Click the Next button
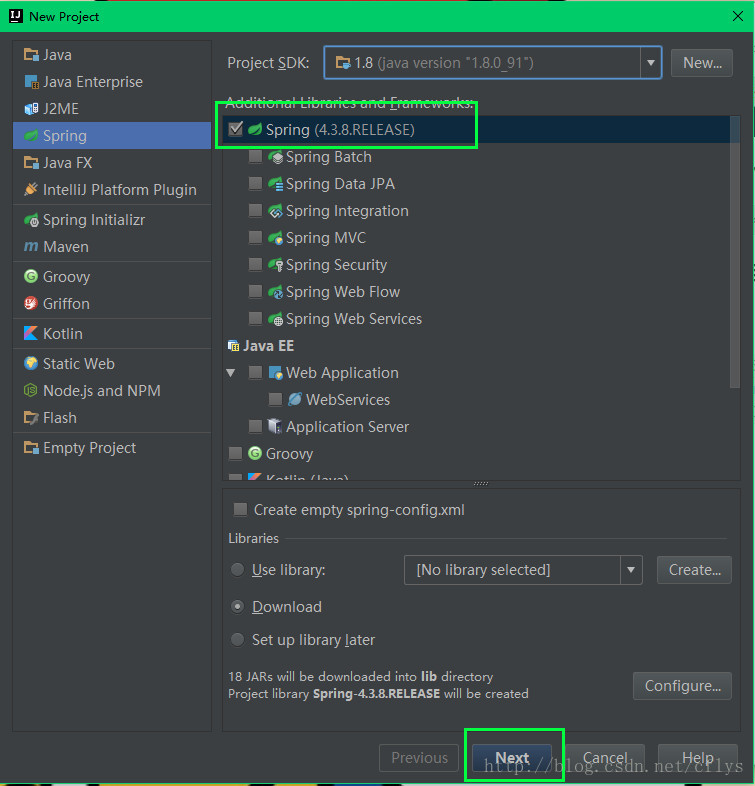Viewport: 755px width, 786px height. [512, 757]
